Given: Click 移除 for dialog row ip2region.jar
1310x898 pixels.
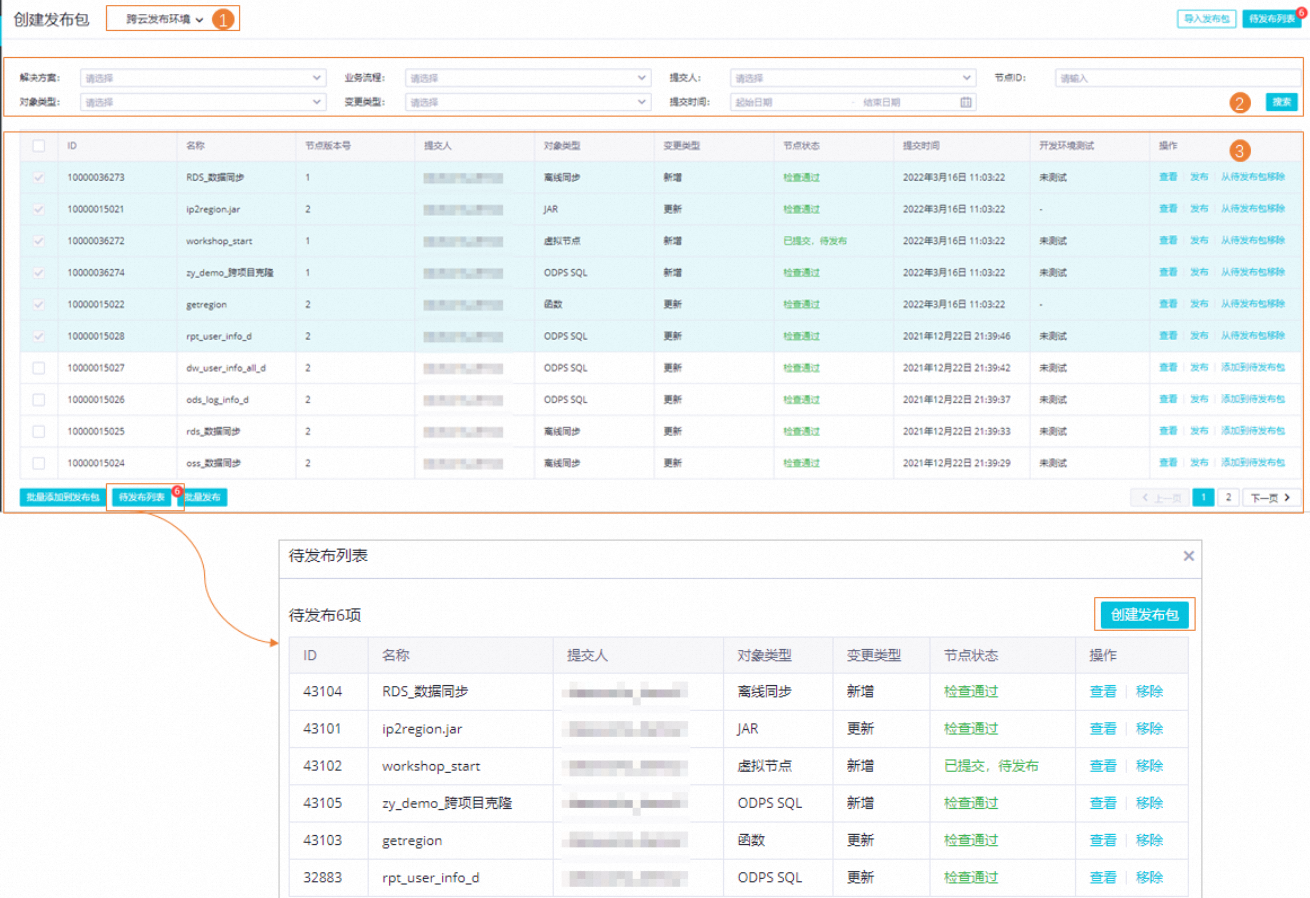Looking at the screenshot, I should tap(1150, 729).
